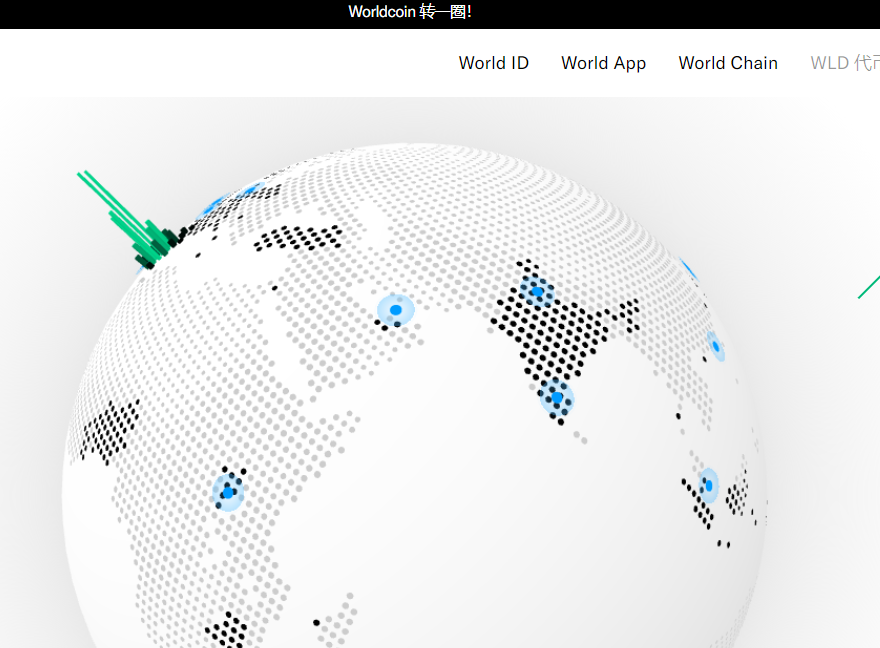Go to the World Chain page
The image size is (880, 648).
(727, 63)
